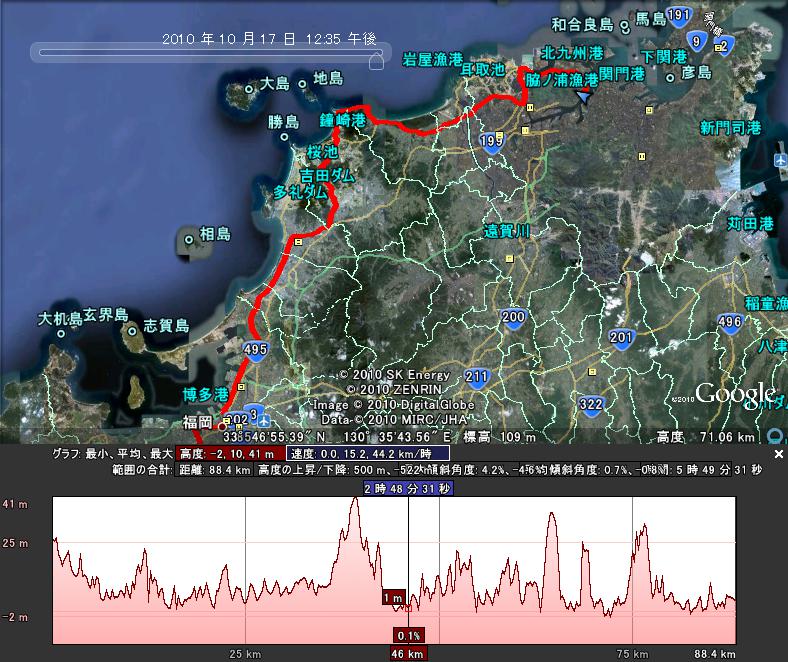Click the 志賀島 placemark label
788x662 pixels.
click(x=166, y=325)
